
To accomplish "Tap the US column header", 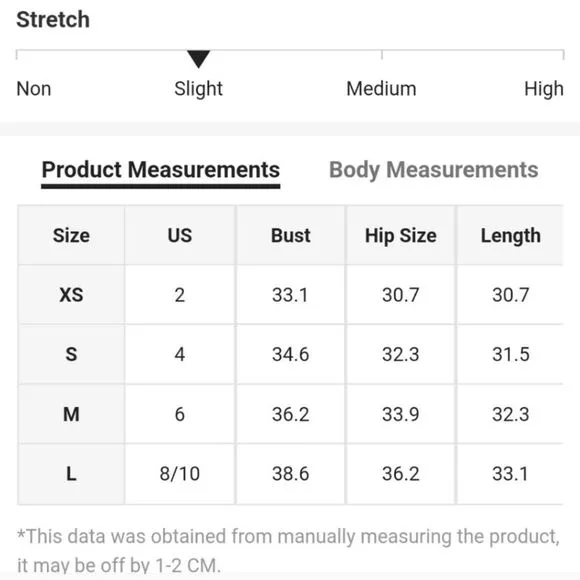I will point(180,235).
